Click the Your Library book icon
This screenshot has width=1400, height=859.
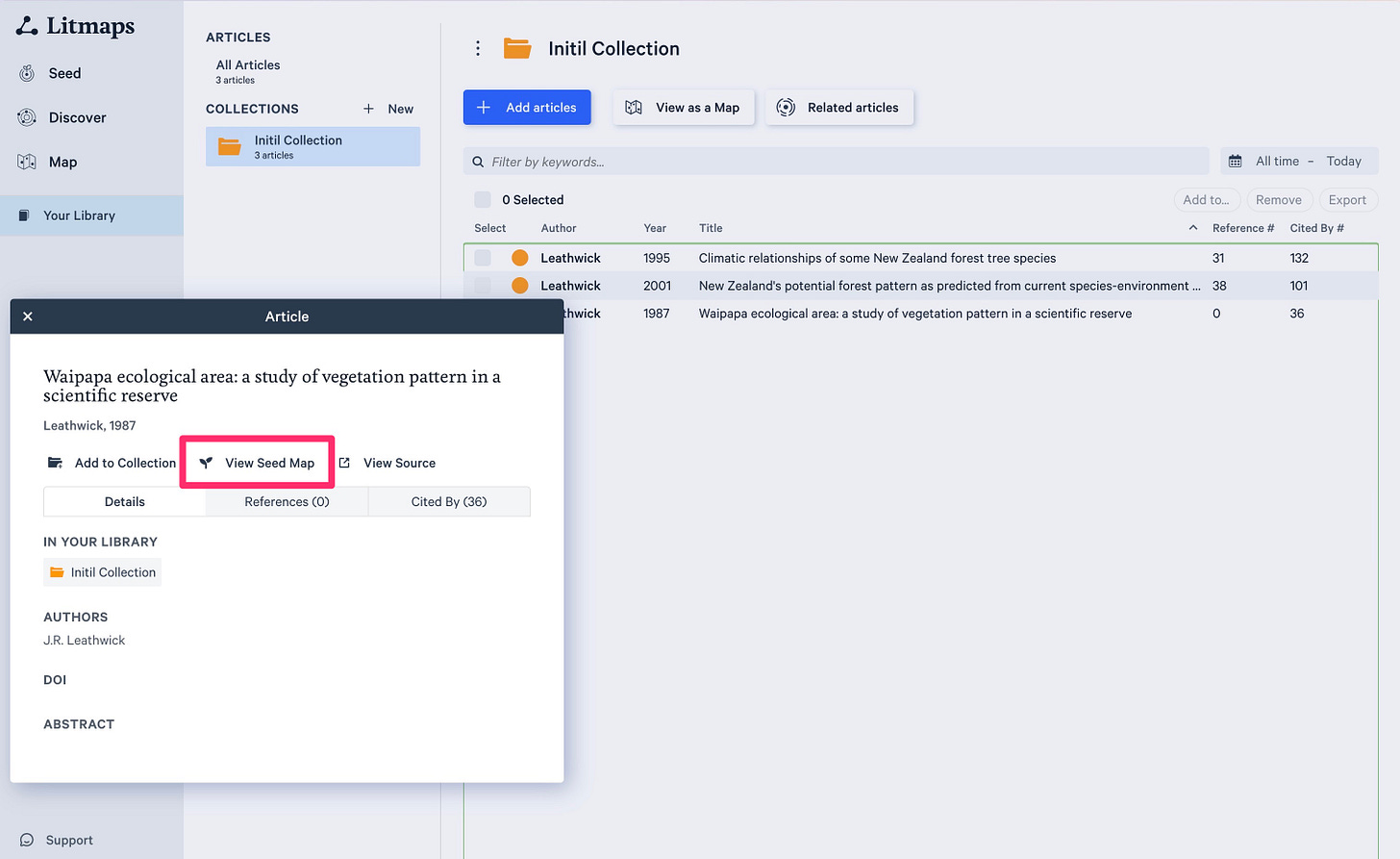25,215
